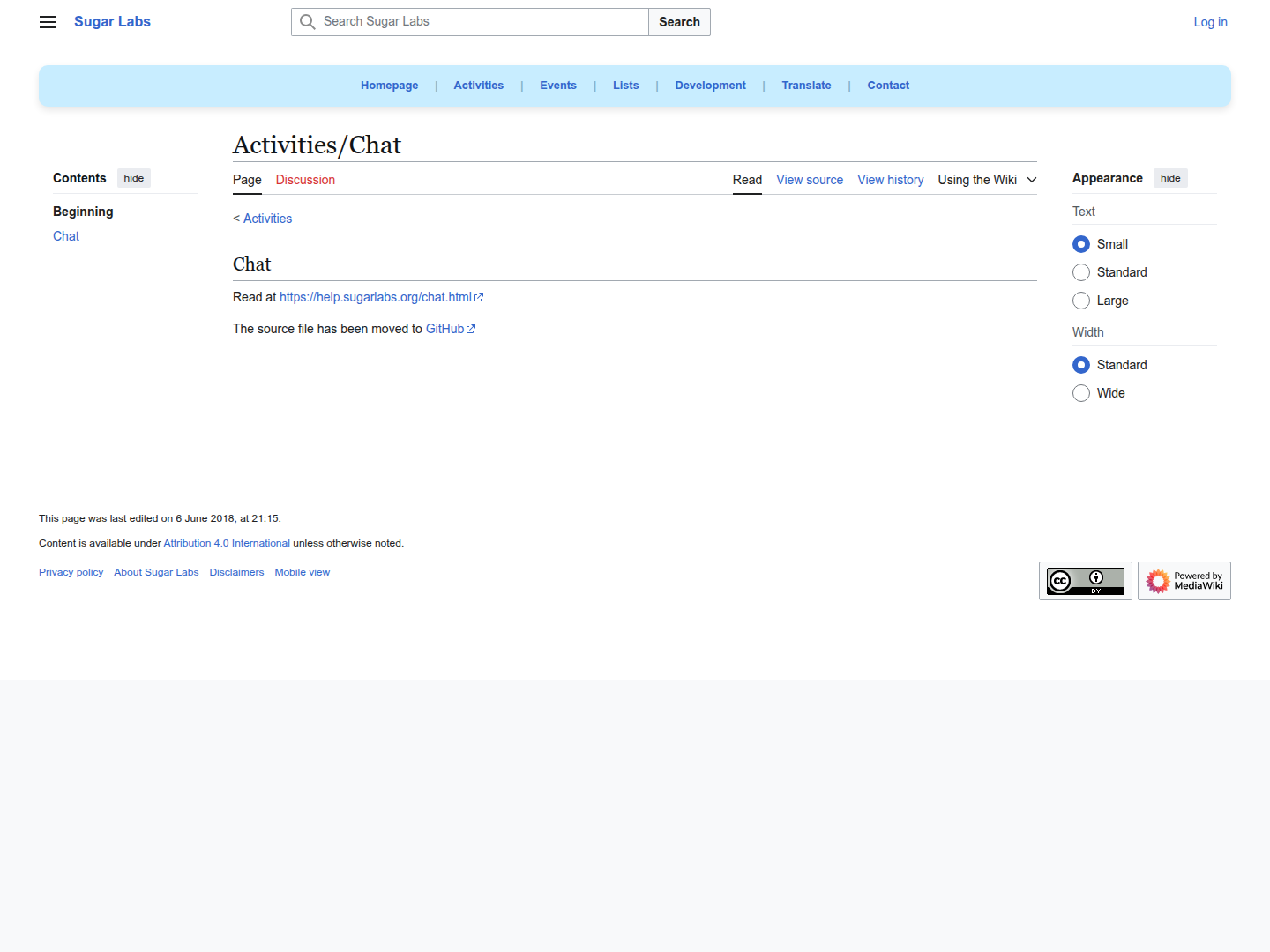Open Development in navigation bar
Screen dimensions: 1270x952
711,86
